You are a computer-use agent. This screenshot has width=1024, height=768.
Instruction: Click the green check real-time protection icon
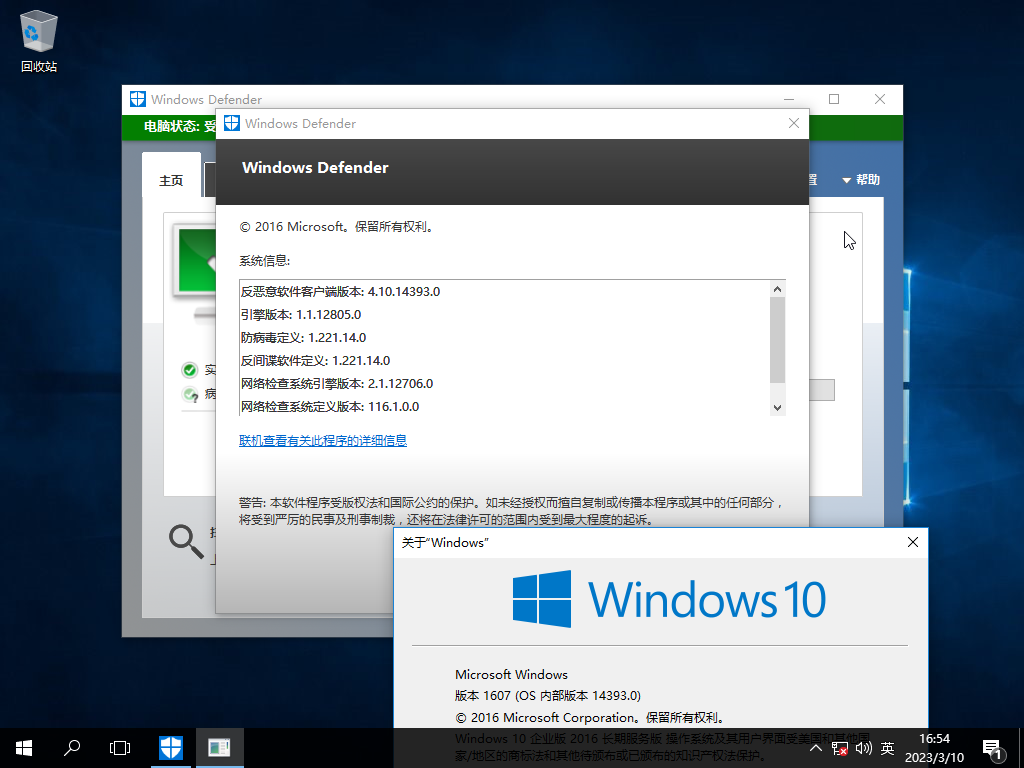pyautogui.click(x=189, y=370)
